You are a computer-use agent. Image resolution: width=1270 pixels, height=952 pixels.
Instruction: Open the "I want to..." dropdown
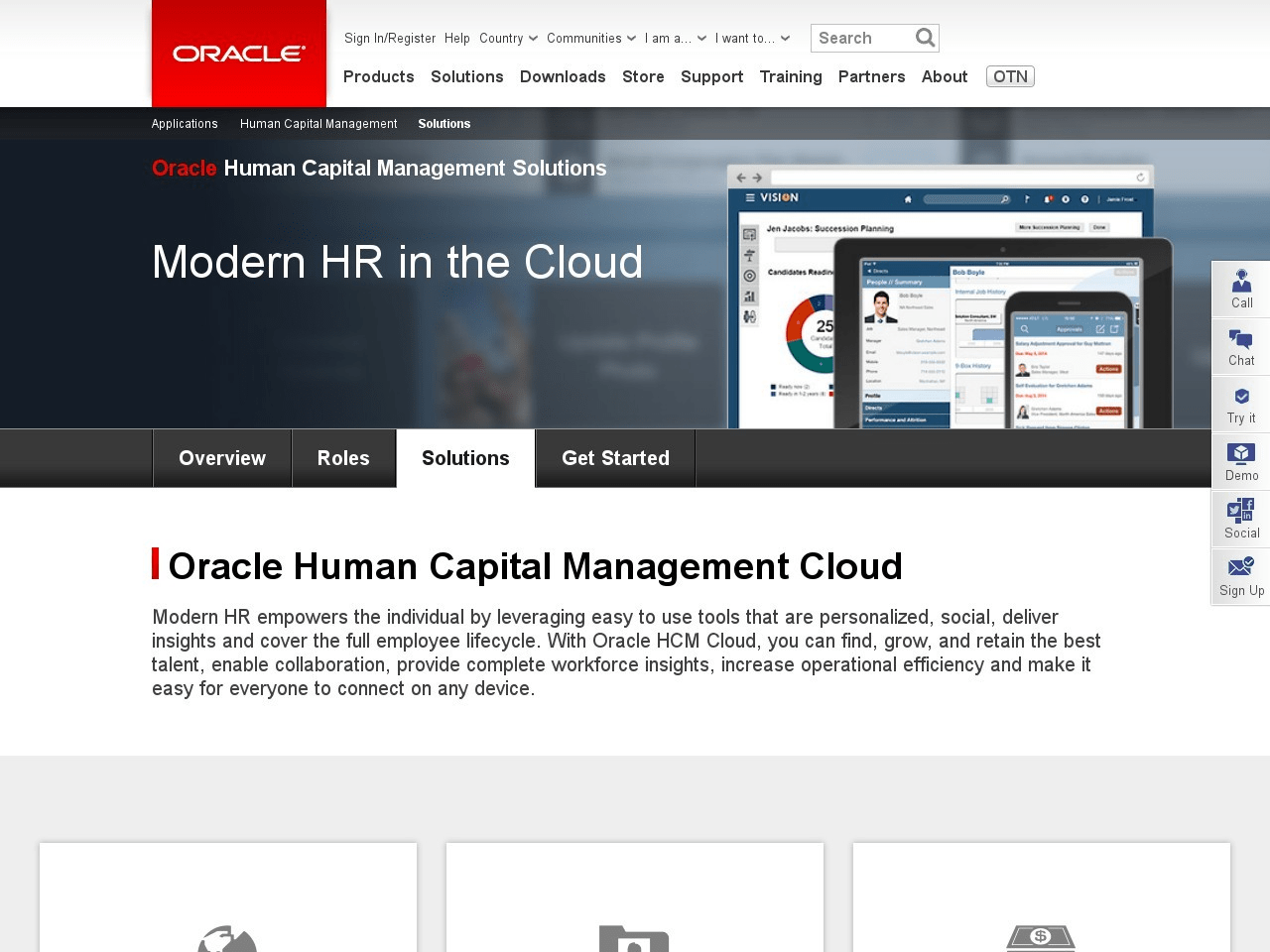pyautogui.click(x=752, y=39)
